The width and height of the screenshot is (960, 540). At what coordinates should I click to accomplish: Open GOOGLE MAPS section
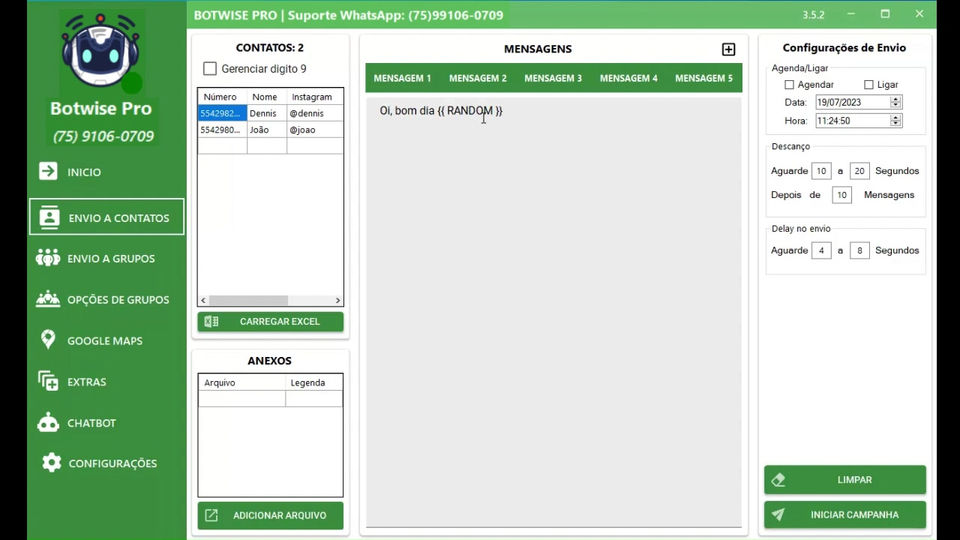tap(107, 340)
